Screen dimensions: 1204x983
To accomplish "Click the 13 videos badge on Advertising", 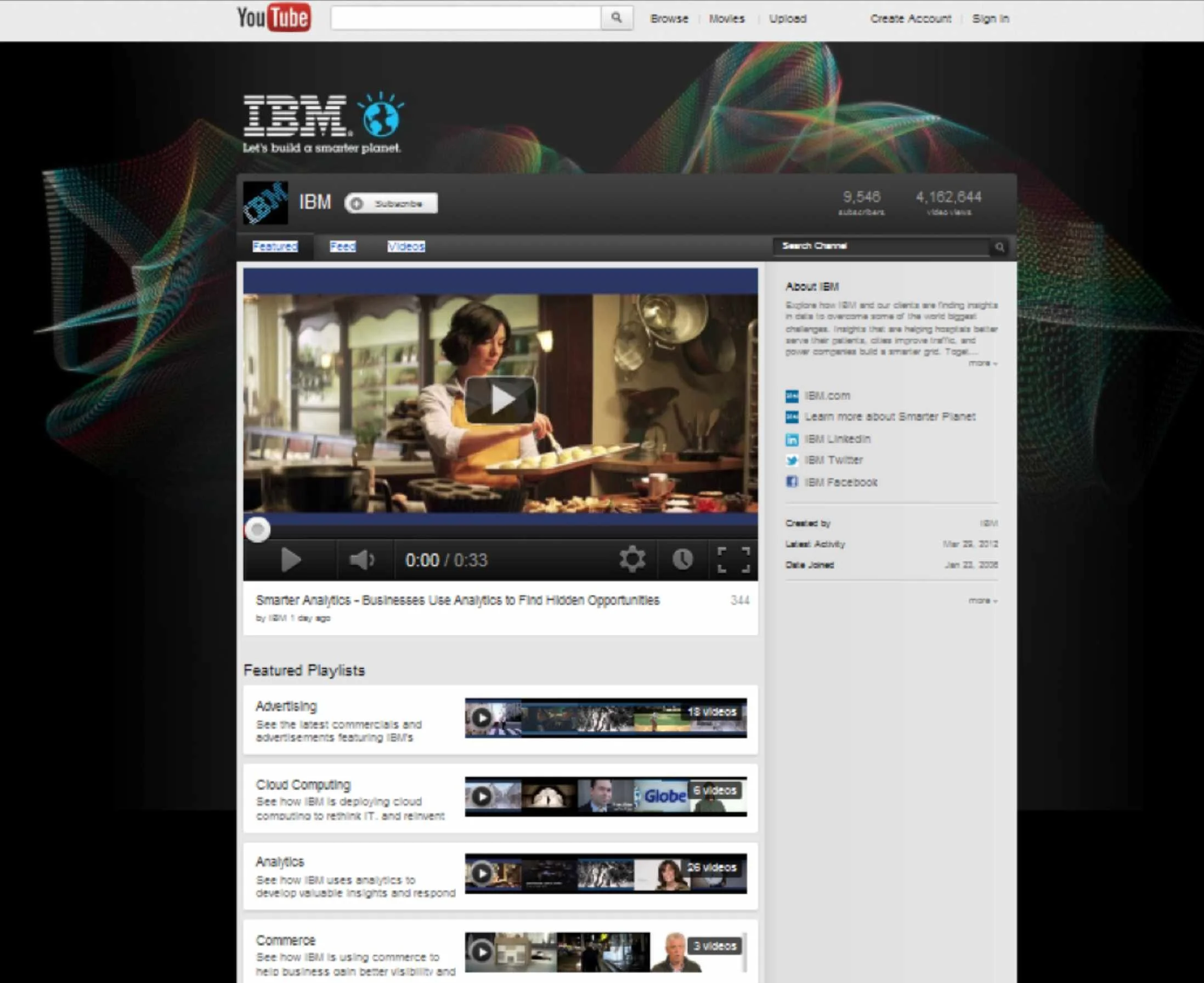I will pyautogui.click(x=711, y=712).
